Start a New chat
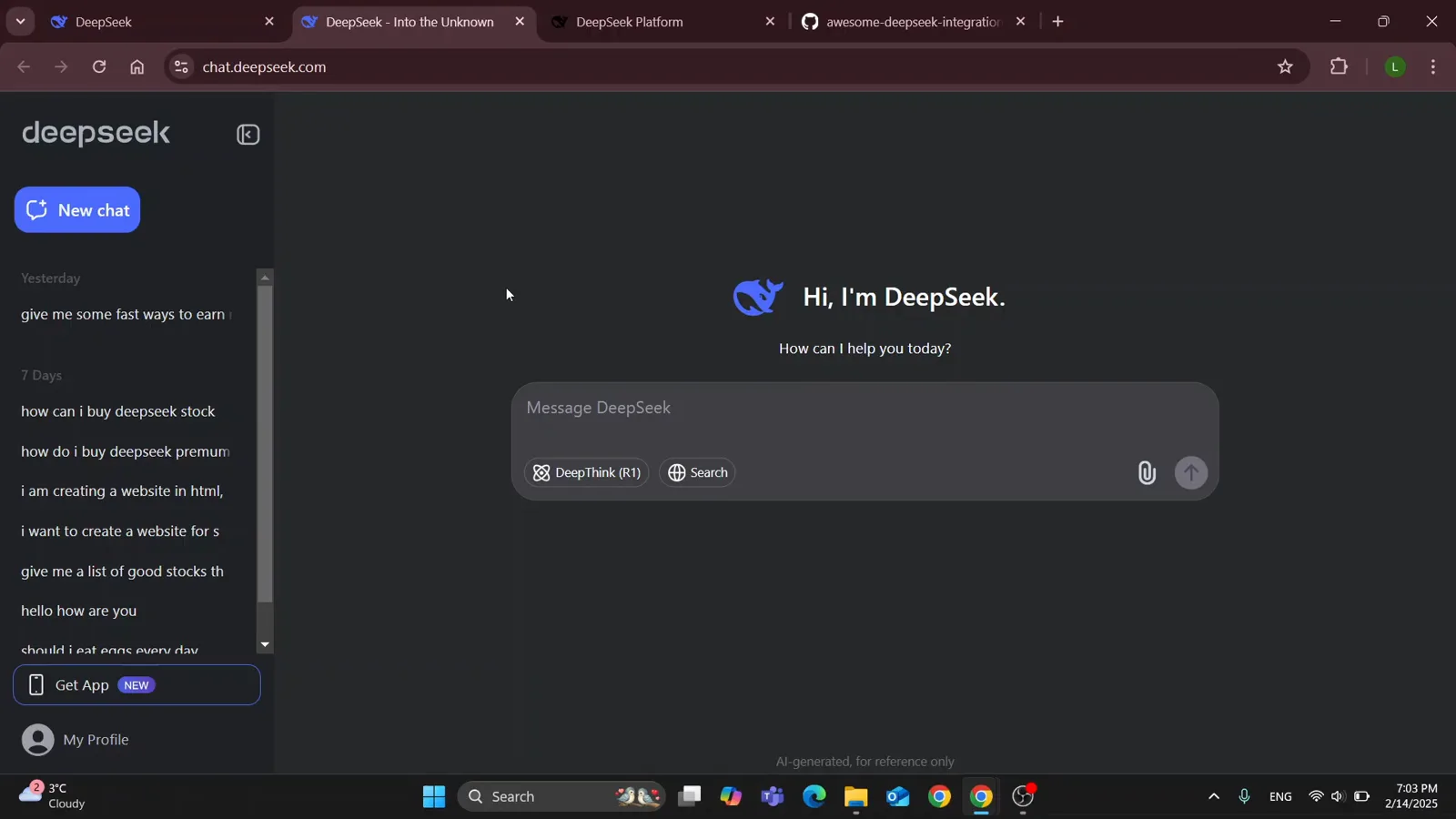The height and width of the screenshot is (819, 1456). 77,210
